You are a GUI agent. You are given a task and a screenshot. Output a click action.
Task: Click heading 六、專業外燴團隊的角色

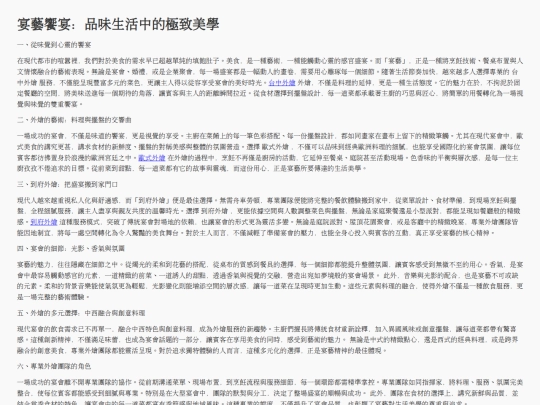(x=54, y=366)
